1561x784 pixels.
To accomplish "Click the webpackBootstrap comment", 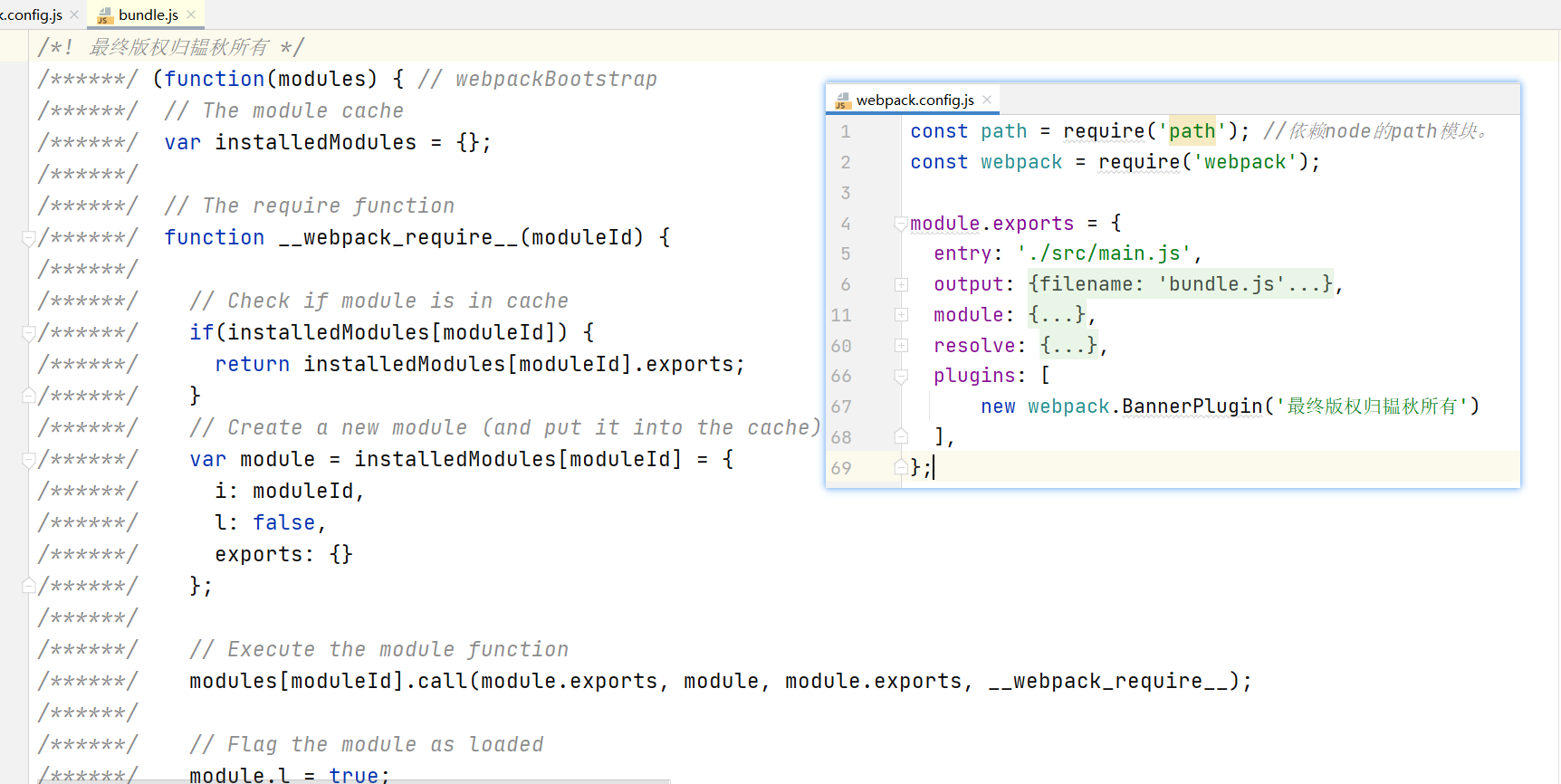I will coord(538,79).
